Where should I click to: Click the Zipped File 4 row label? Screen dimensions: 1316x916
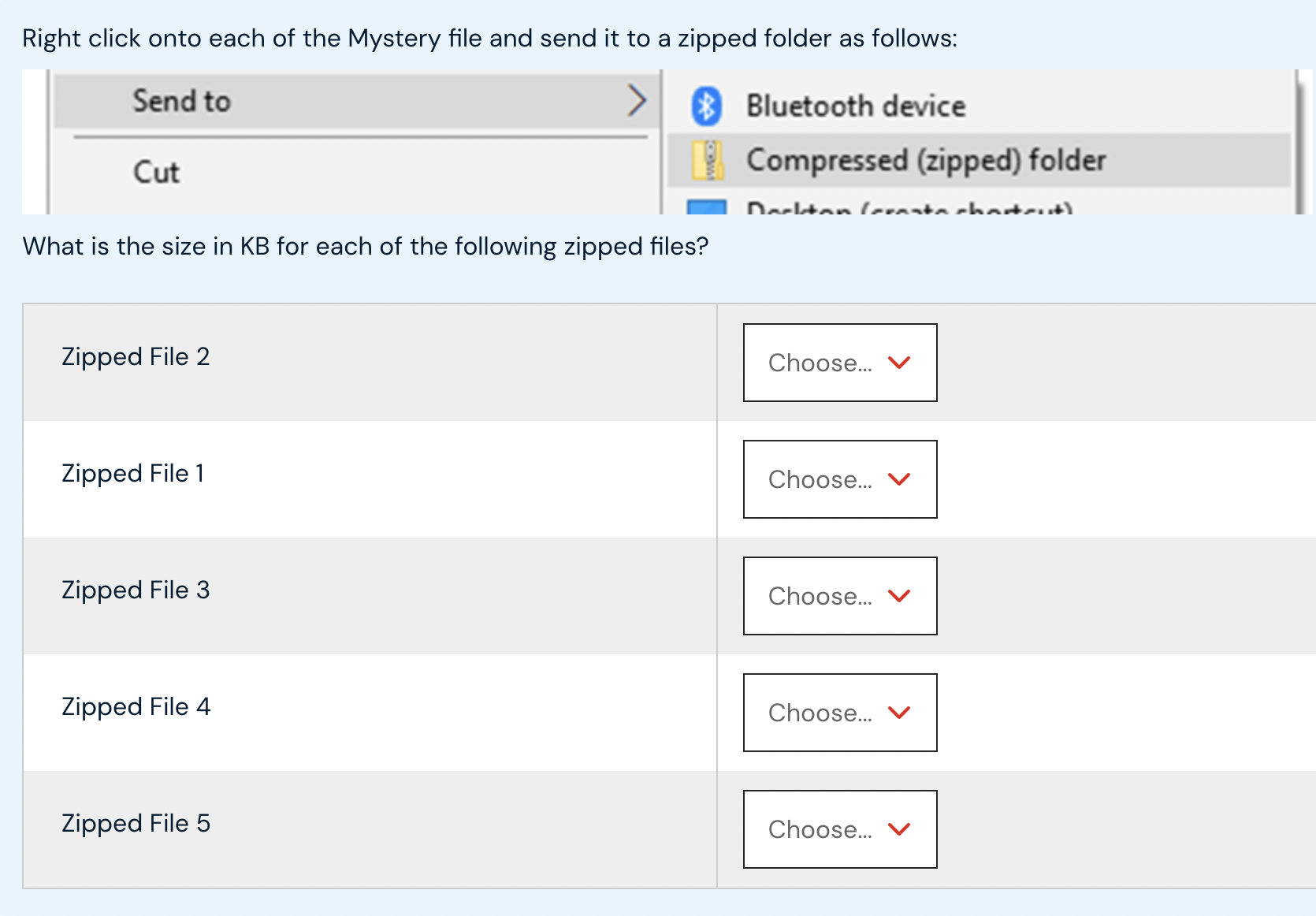(136, 706)
